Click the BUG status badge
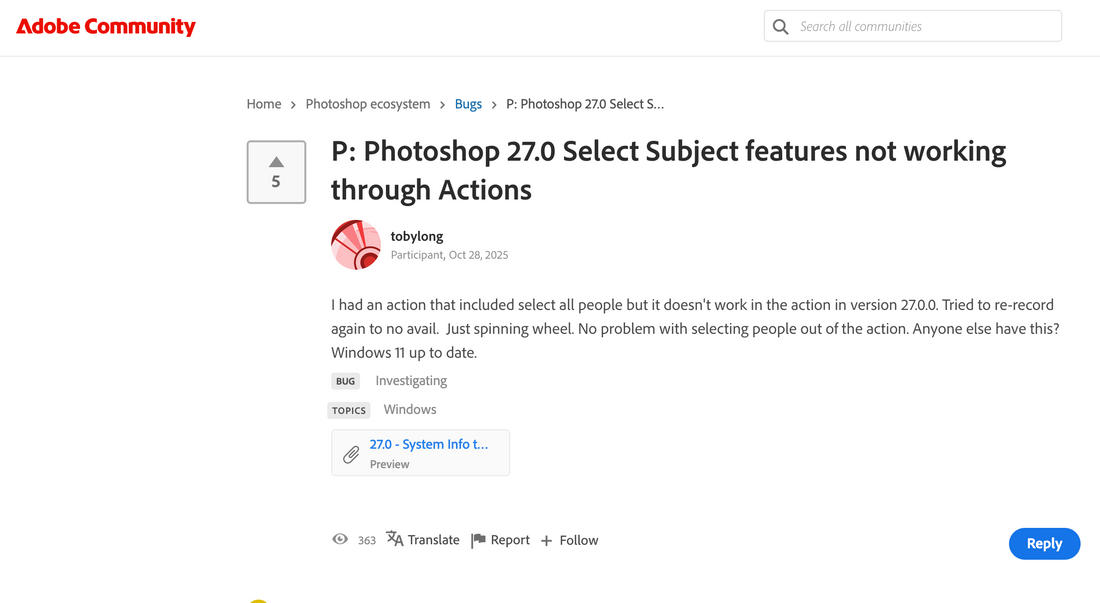This screenshot has height=603, width=1100. (345, 380)
